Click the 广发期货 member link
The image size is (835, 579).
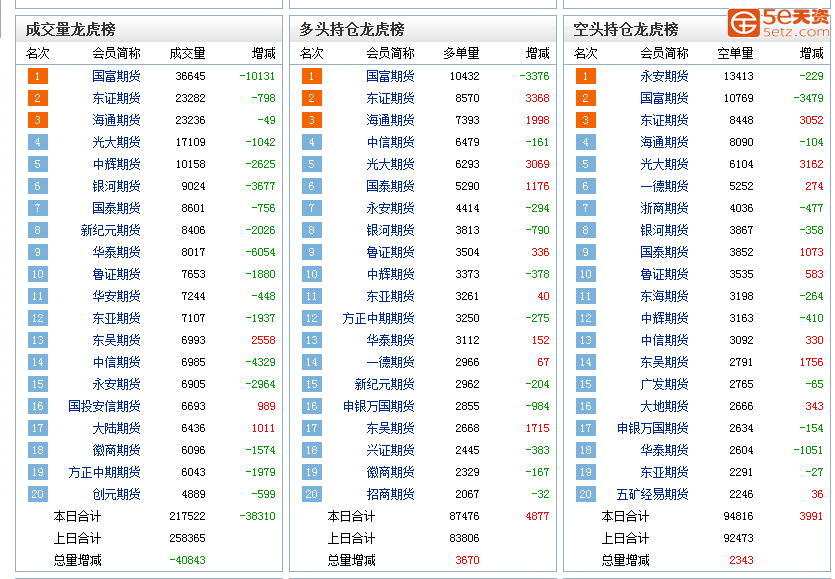(664, 384)
